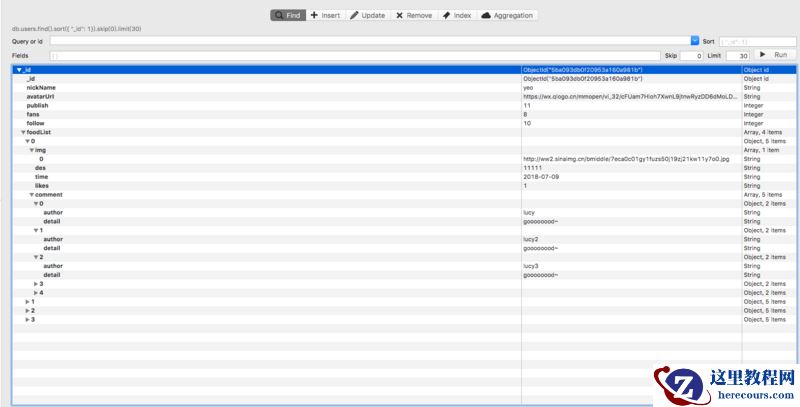Viewport: 800px width, 407px height.
Task: Select the nickName field row
Action: pos(404,88)
